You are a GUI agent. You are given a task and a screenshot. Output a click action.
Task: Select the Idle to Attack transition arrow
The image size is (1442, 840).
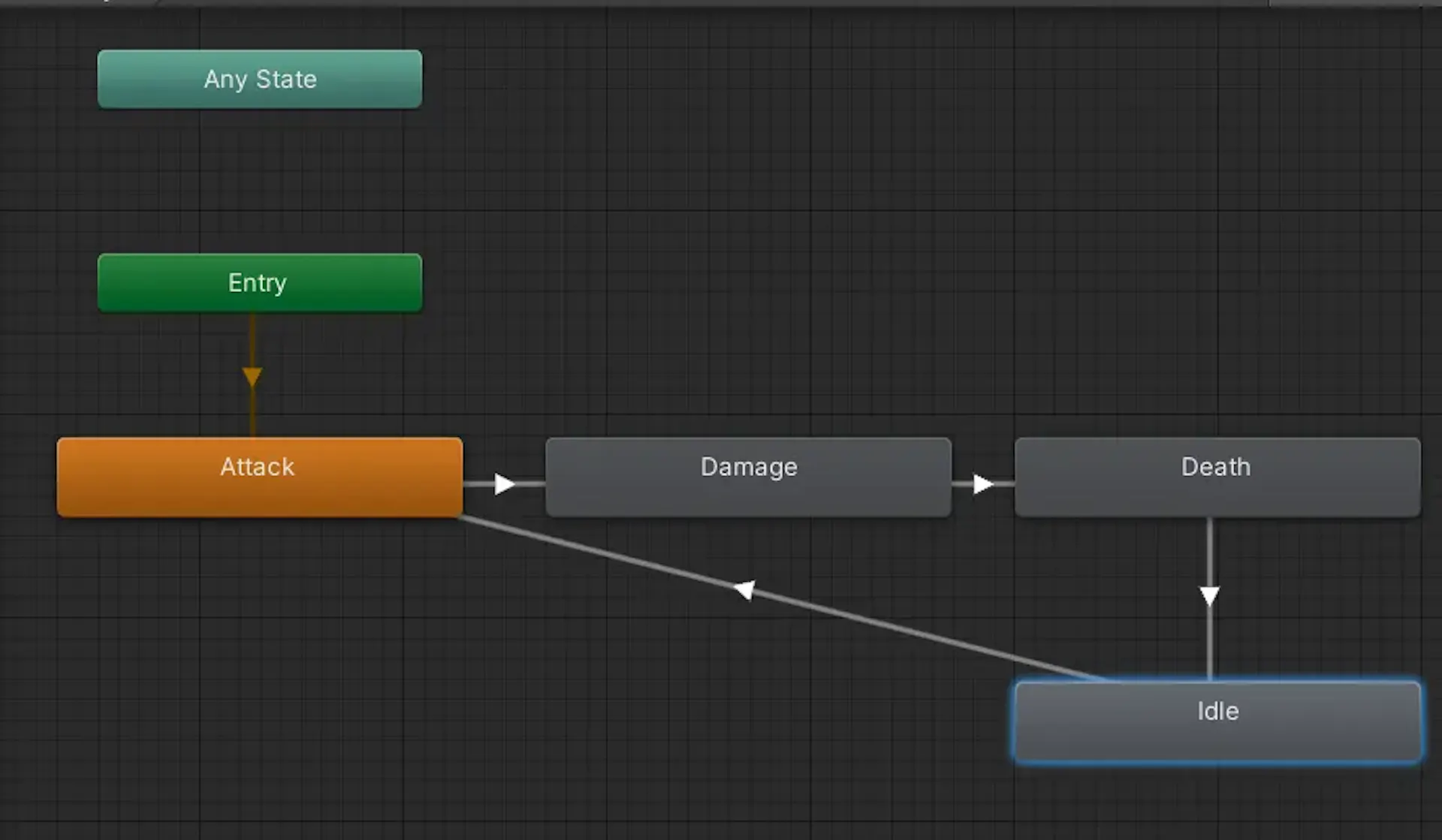744,590
